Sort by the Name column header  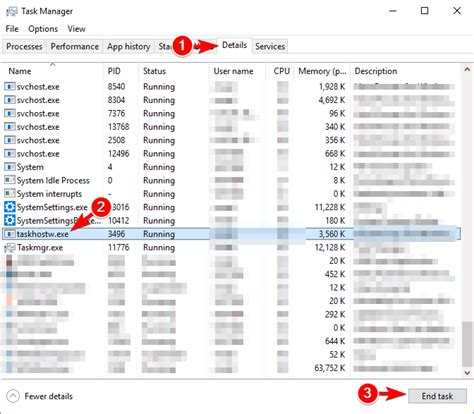53,71
